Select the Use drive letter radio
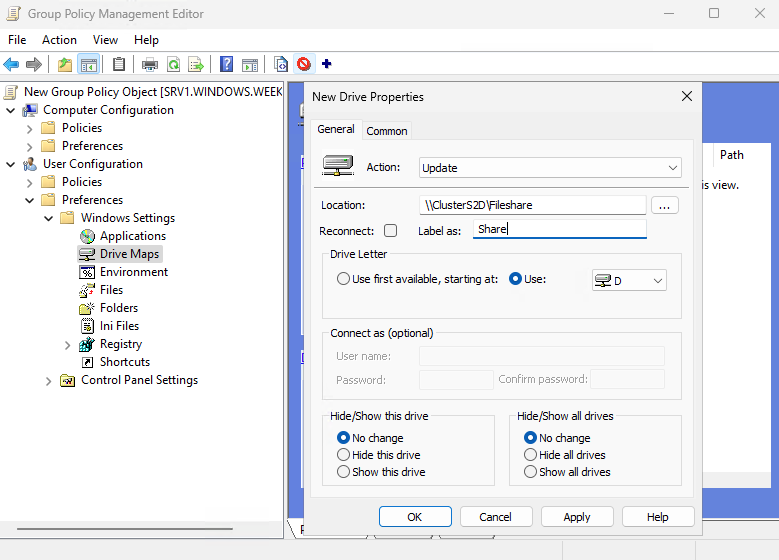This screenshot has height=560, width=779. point(515,279)
